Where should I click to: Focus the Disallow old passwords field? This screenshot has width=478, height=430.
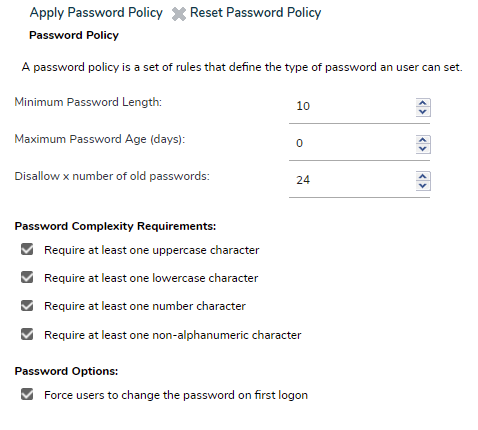352,180
